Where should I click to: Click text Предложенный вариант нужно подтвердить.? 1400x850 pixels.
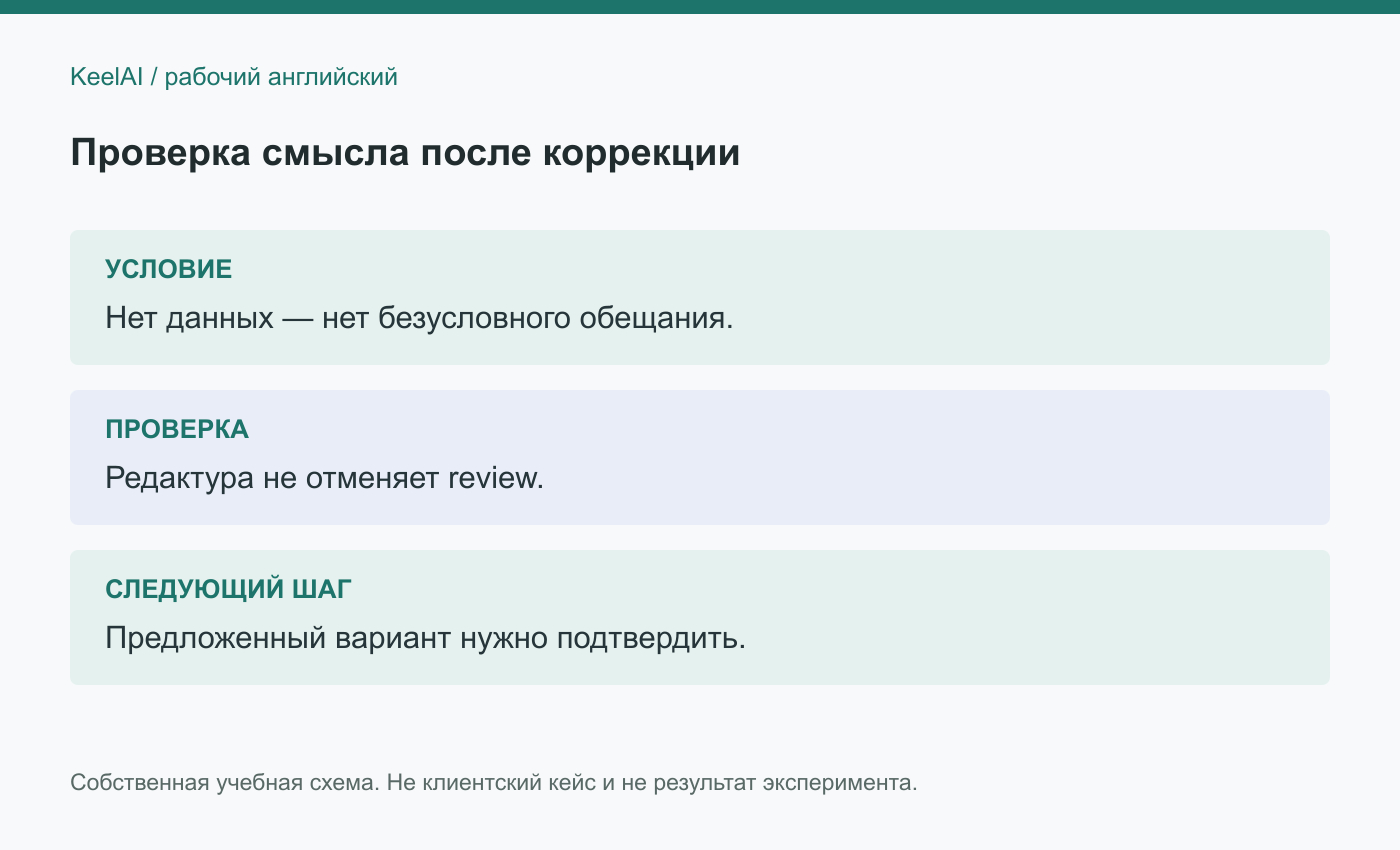point(426,638)
